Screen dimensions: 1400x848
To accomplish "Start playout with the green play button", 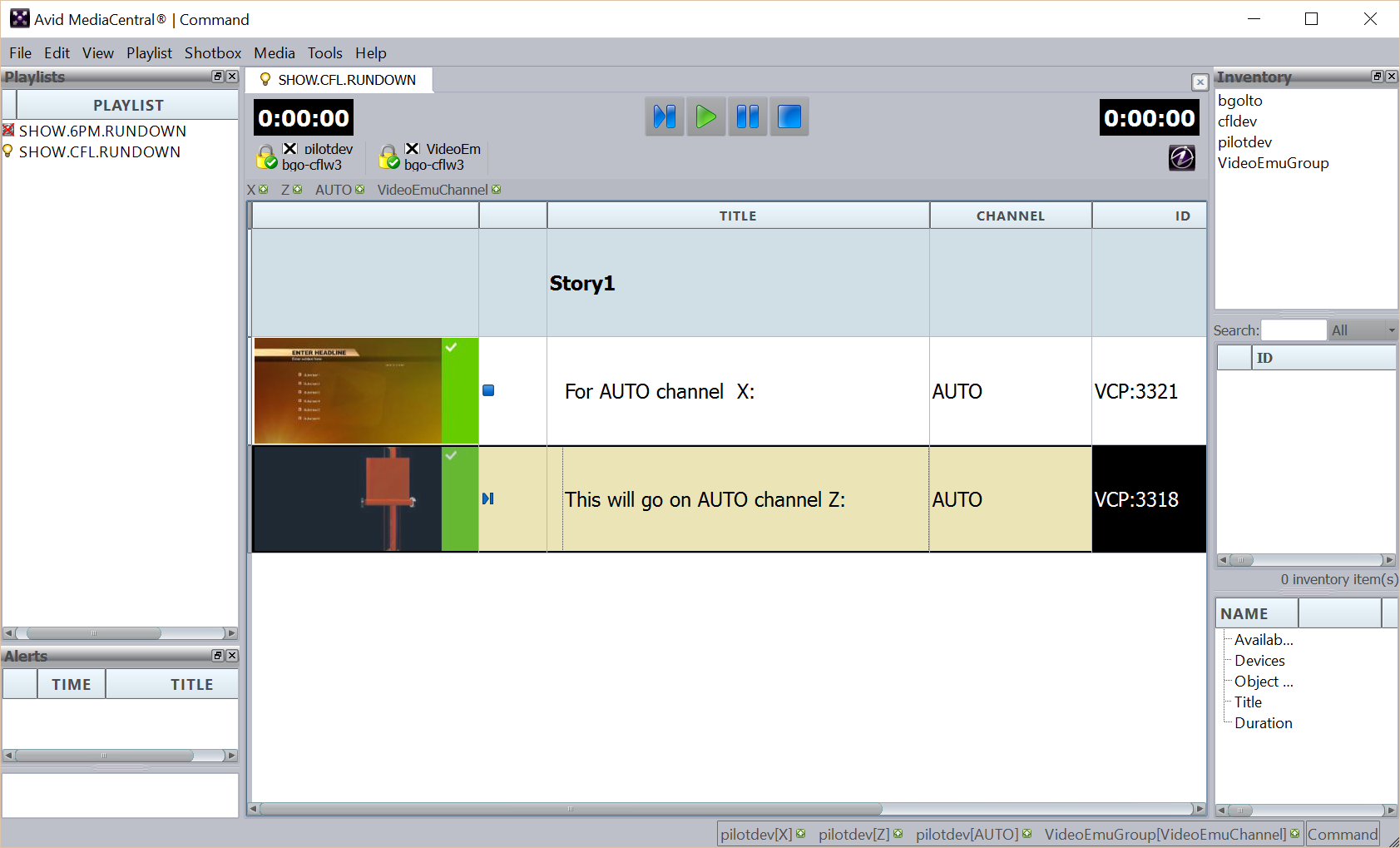I will (706, 117).
